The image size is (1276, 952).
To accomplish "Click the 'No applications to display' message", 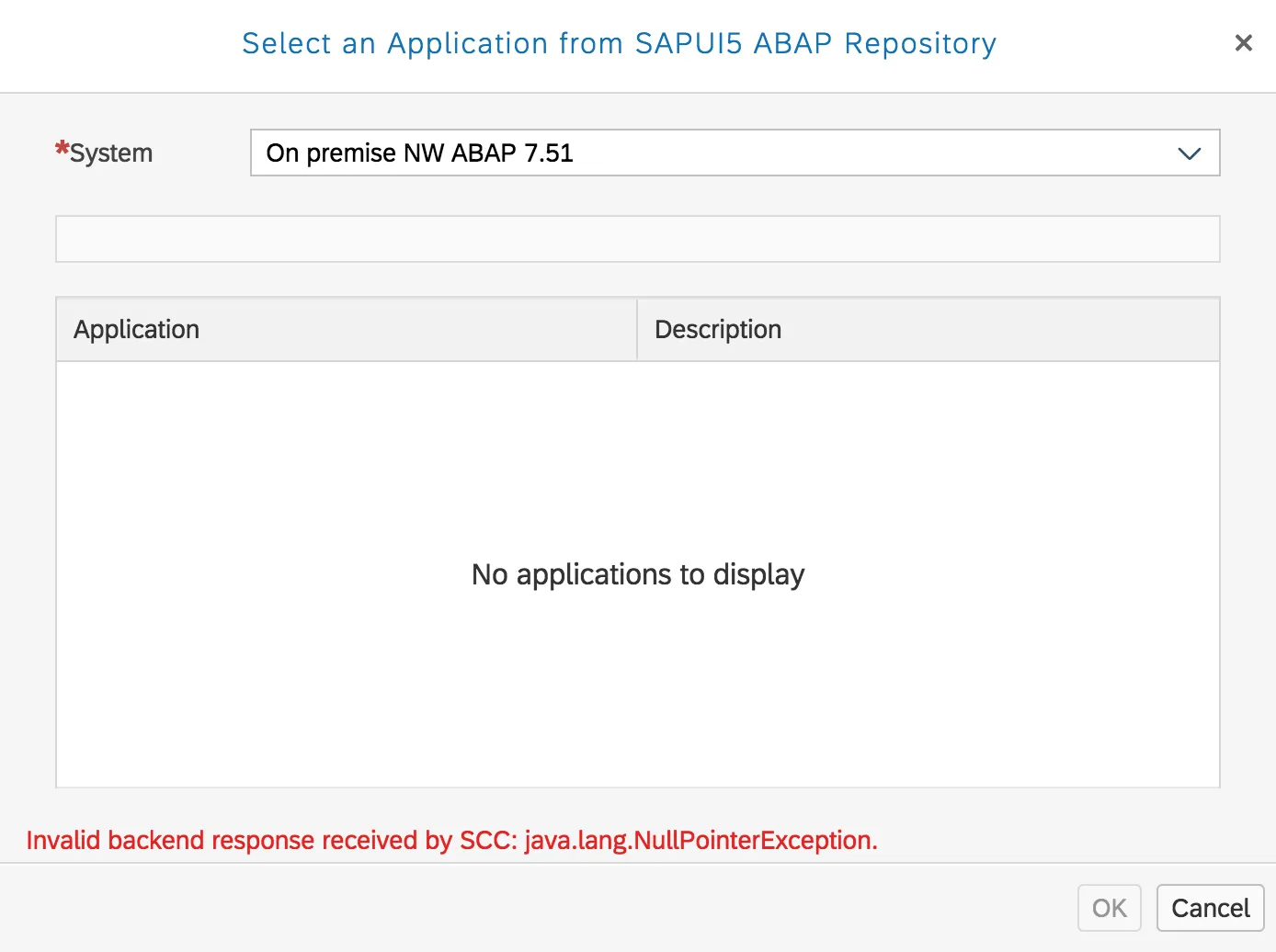I will pyautogui.click(x=637, y=574).
